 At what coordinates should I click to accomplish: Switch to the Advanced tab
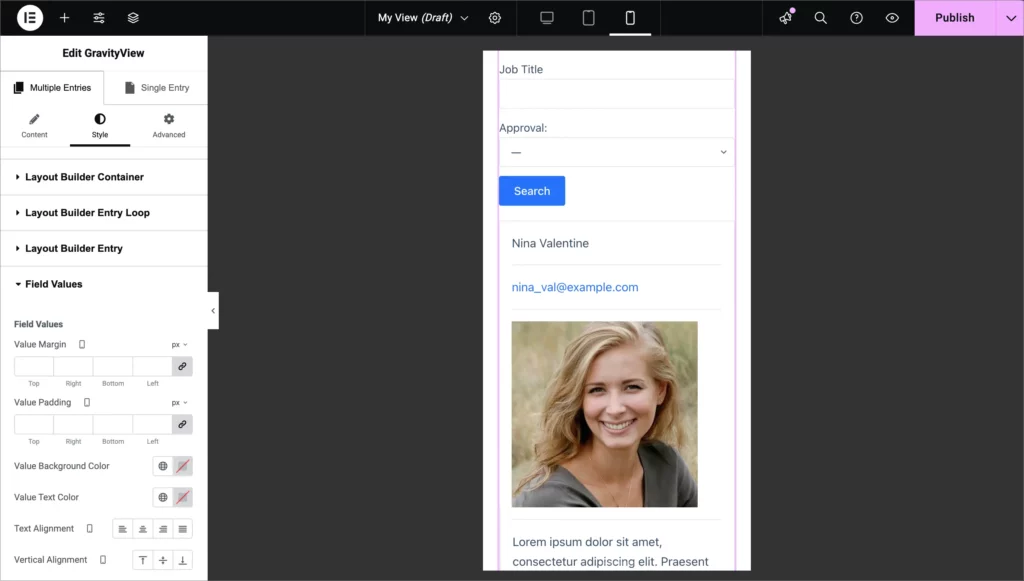[168, 125]
